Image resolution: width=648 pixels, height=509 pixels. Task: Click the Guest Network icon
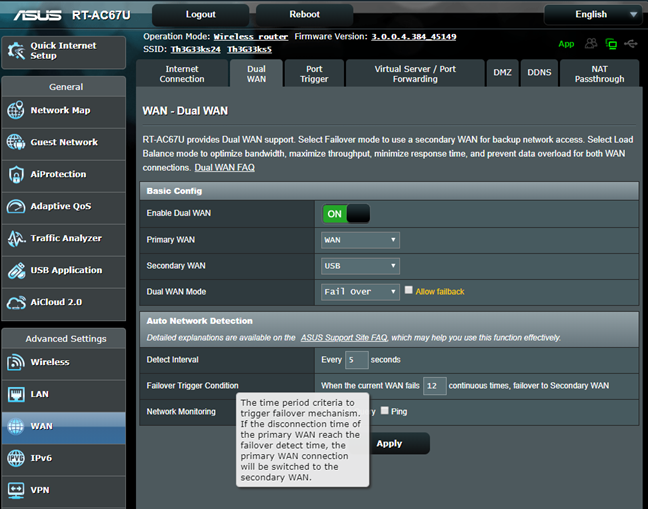click(x=16, y=142)
